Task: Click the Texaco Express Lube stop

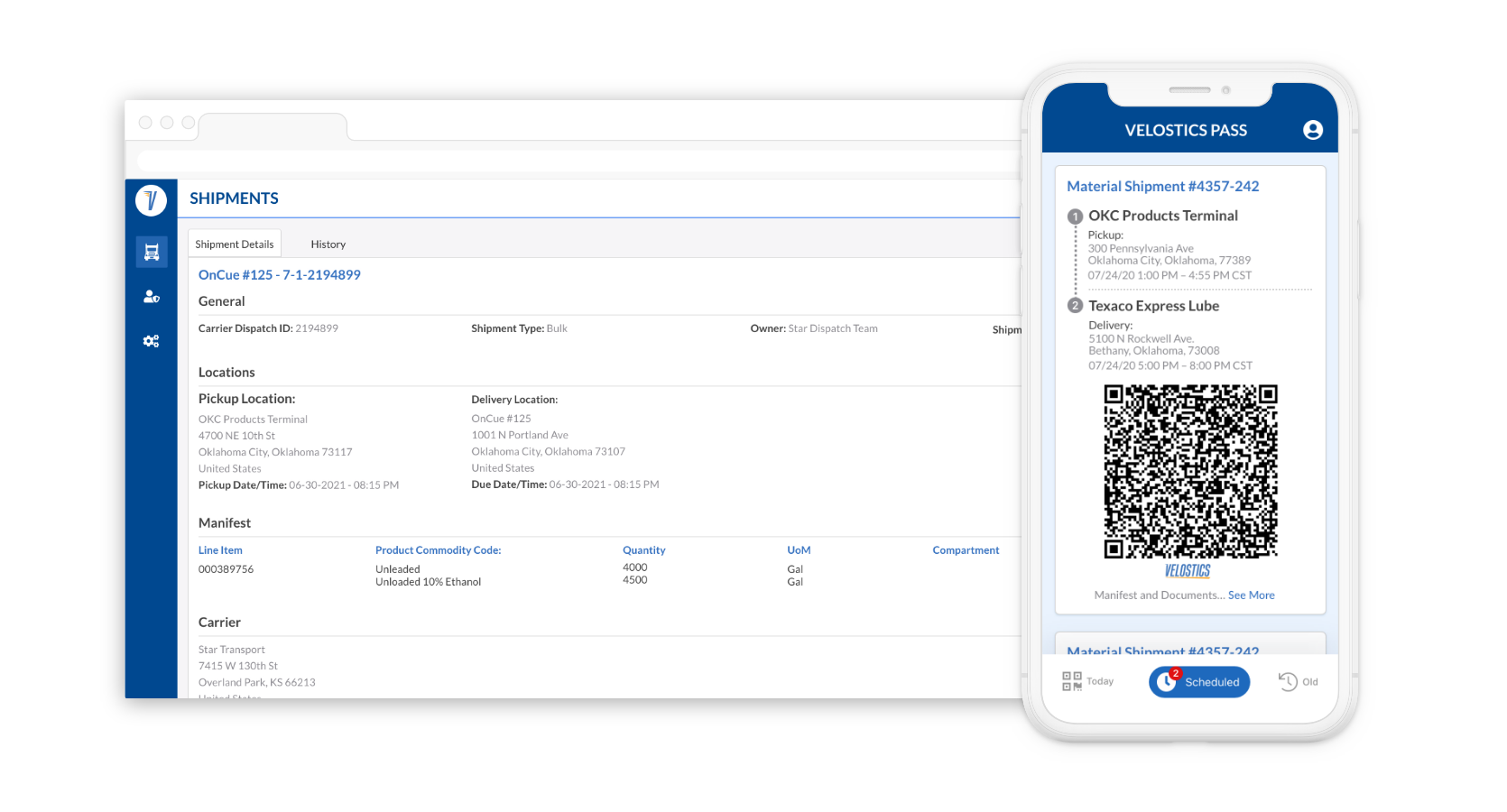Action: 1154,306
